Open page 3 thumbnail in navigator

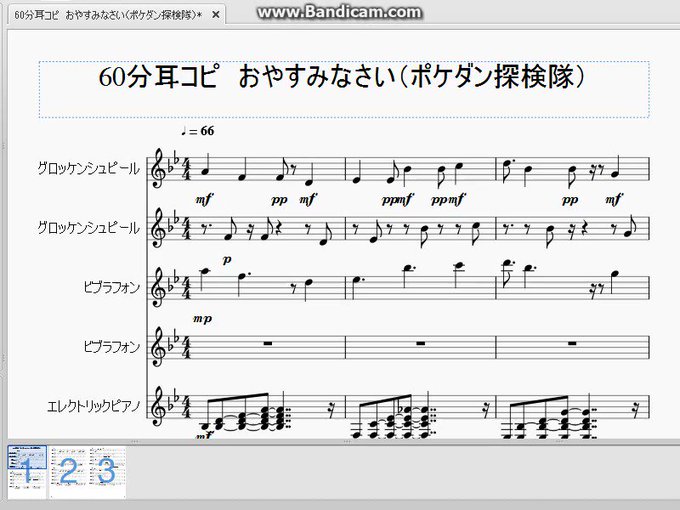tap(107, 471)
